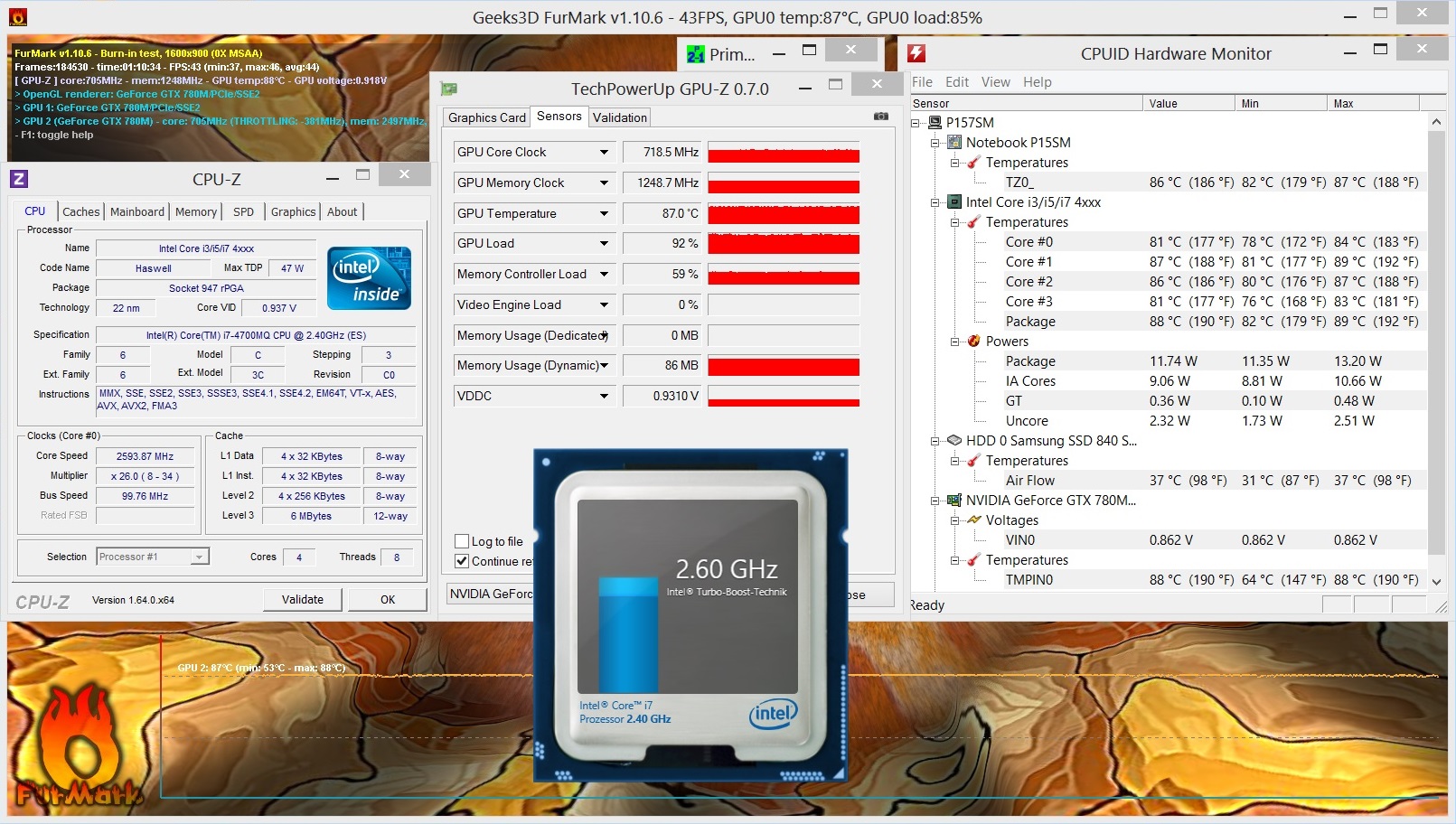Click the scroll down arrow in Hardware Monitor
1456x824 pixels.
pos(1436,582)
